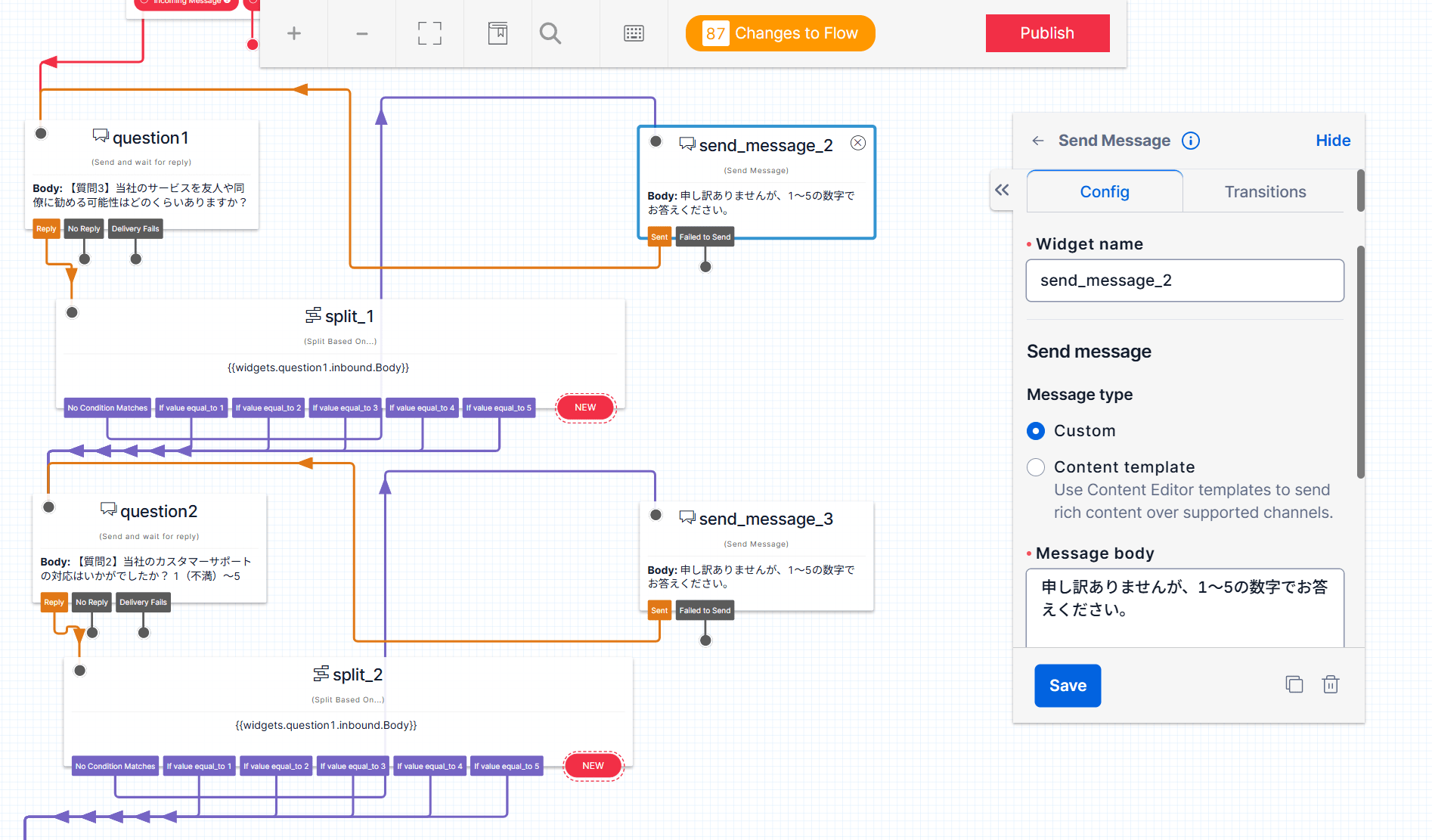Hide the configuration panel
1432x840 pixels.
[x=1333, y=141]
